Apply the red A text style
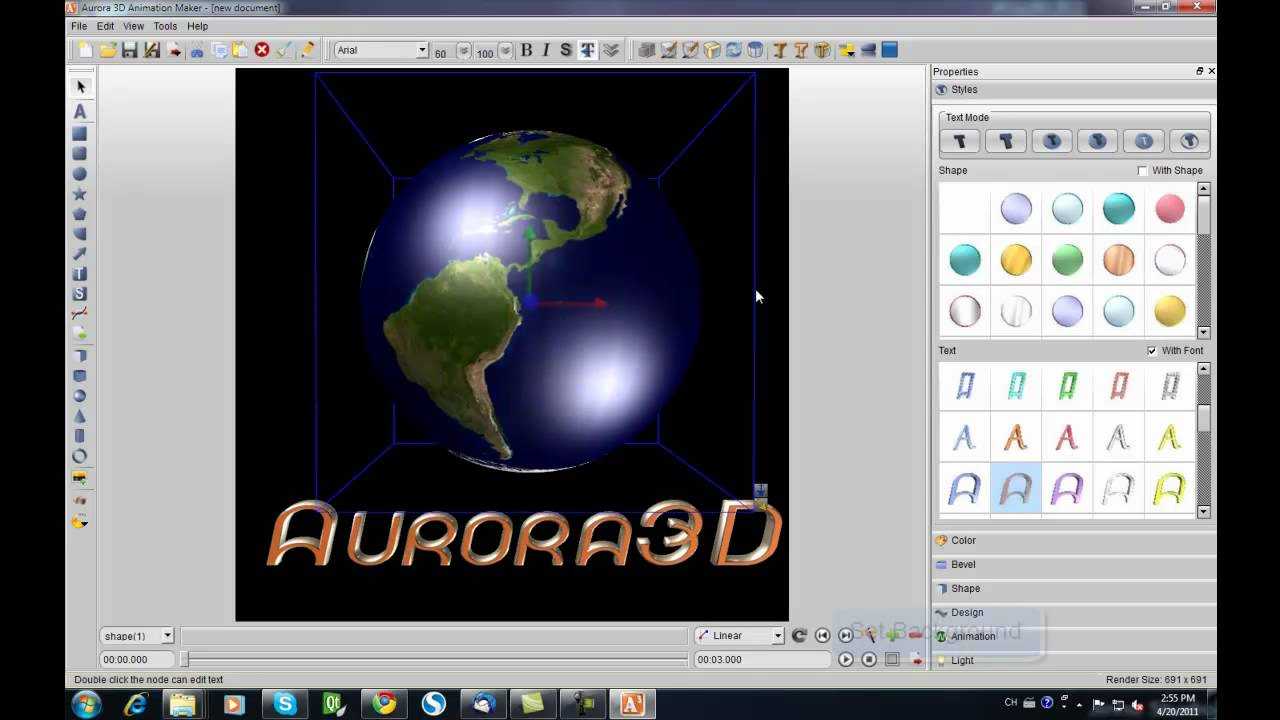 (1067, 437)
